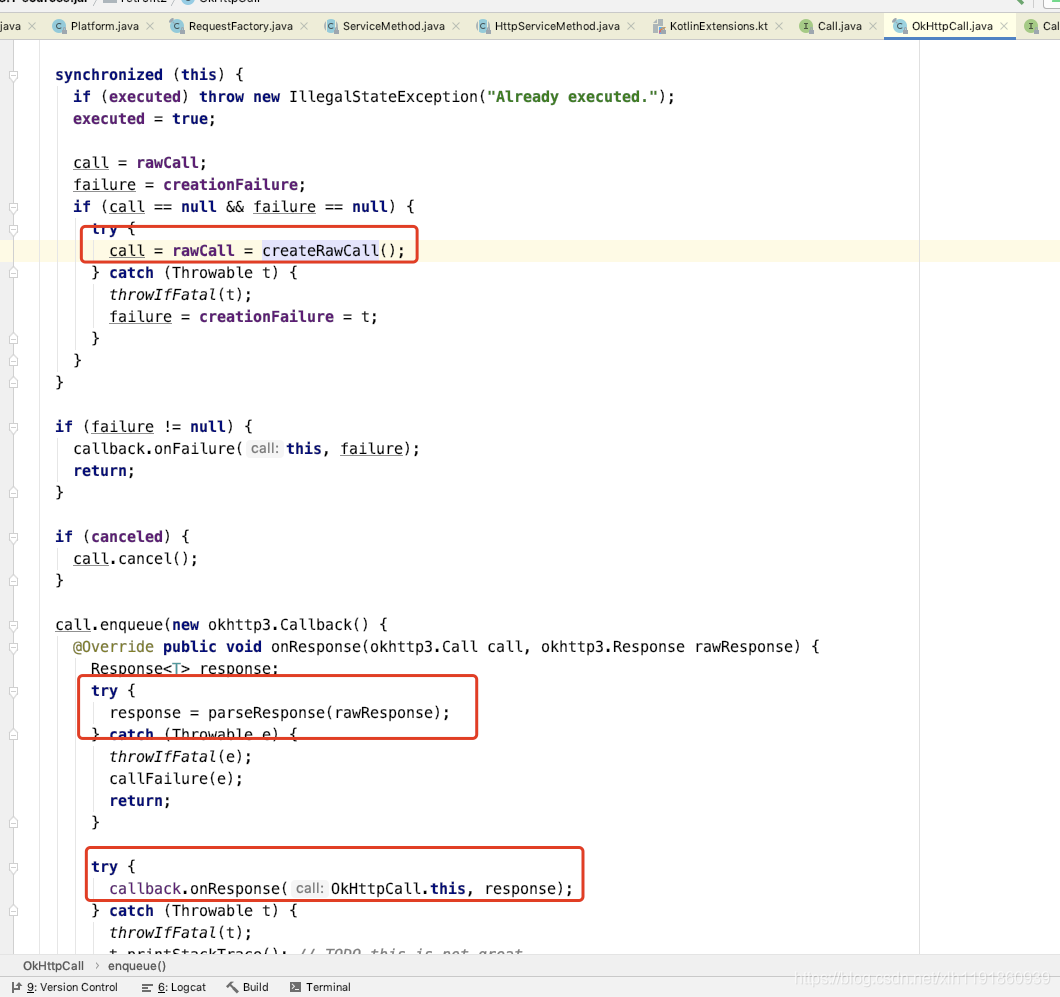Click the ServiceMethod.java class file icon
The image size is (1060, 997).
coord(331,26)
